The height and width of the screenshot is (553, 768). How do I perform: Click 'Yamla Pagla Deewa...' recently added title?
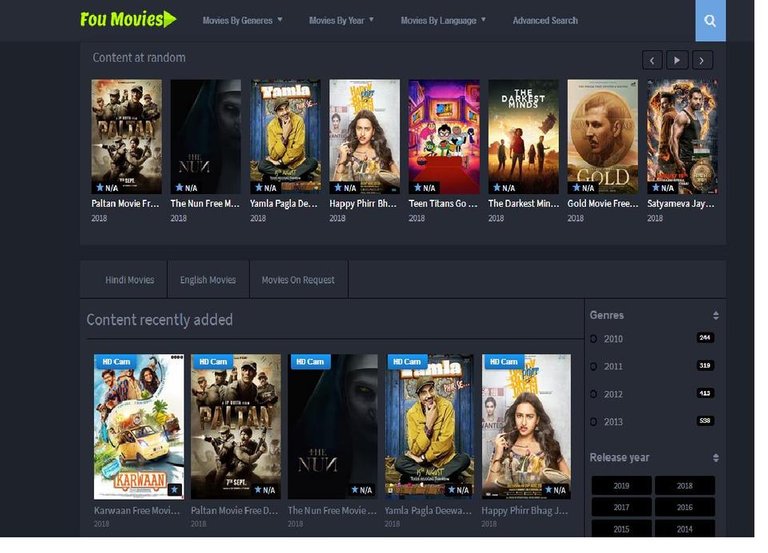click(x=429, y=510)
